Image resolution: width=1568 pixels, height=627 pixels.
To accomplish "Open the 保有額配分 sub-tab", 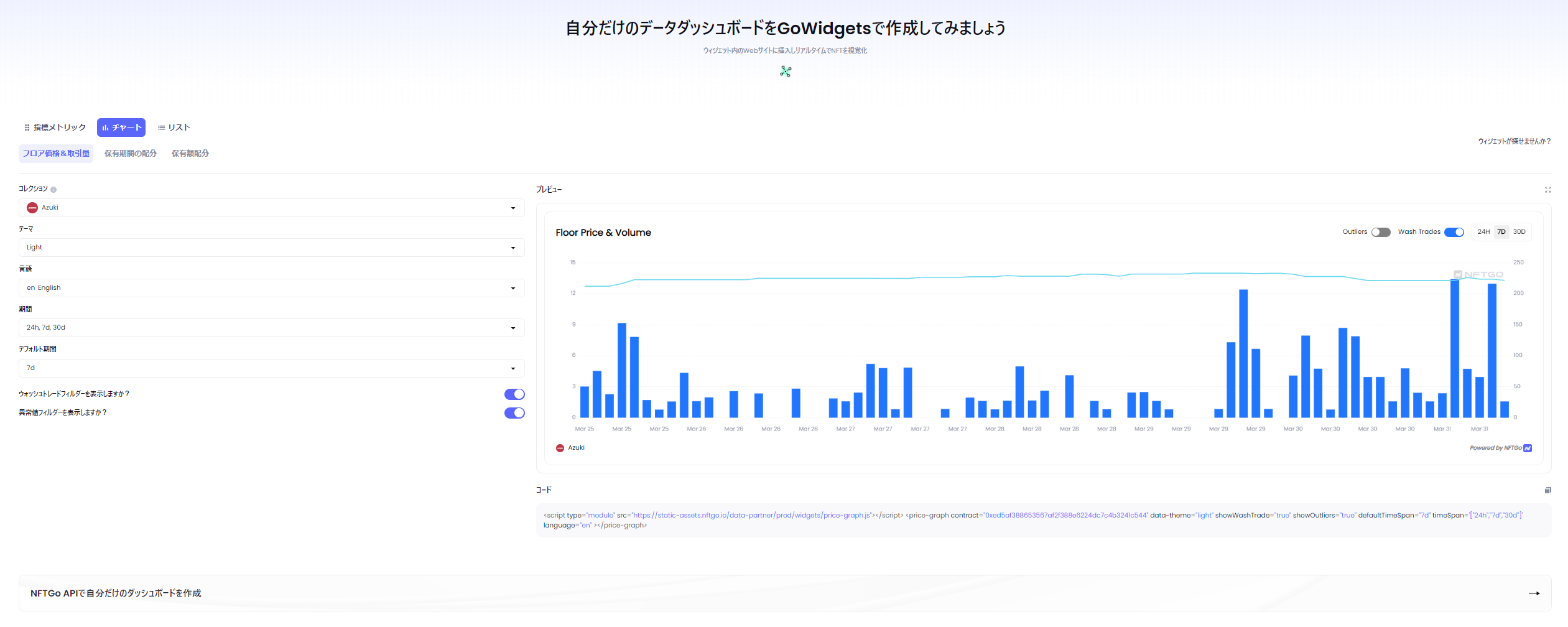I will tap(190, 154).
